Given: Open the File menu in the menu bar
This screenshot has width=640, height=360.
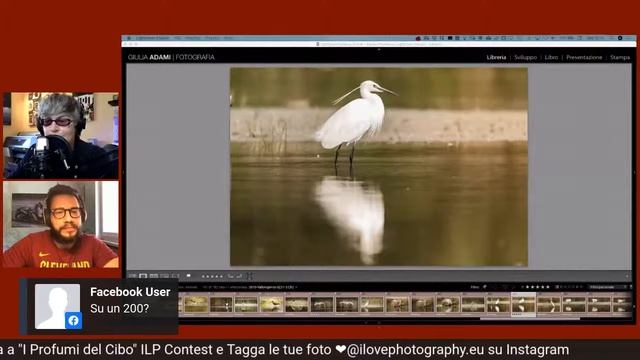Looking at the screenshot, I should (178, 38).
